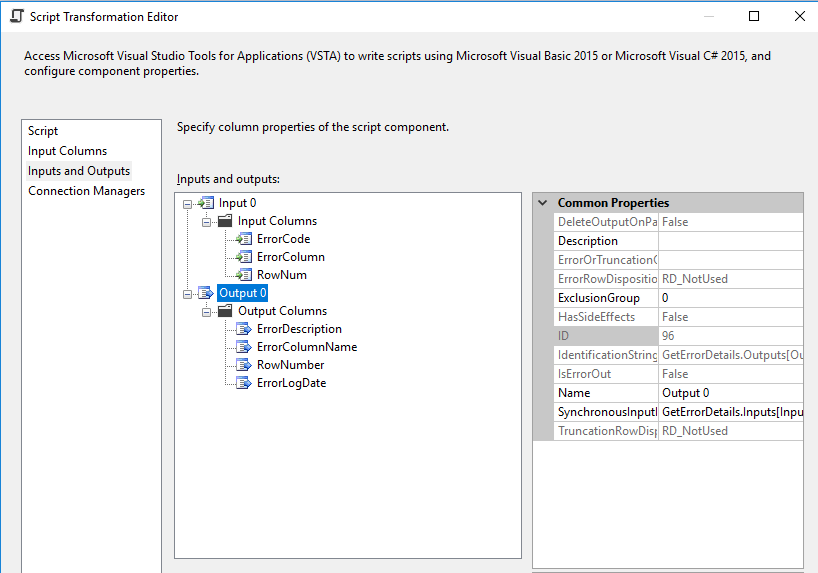
Task: Open the Input Columns page
Action: pos(67,151)
